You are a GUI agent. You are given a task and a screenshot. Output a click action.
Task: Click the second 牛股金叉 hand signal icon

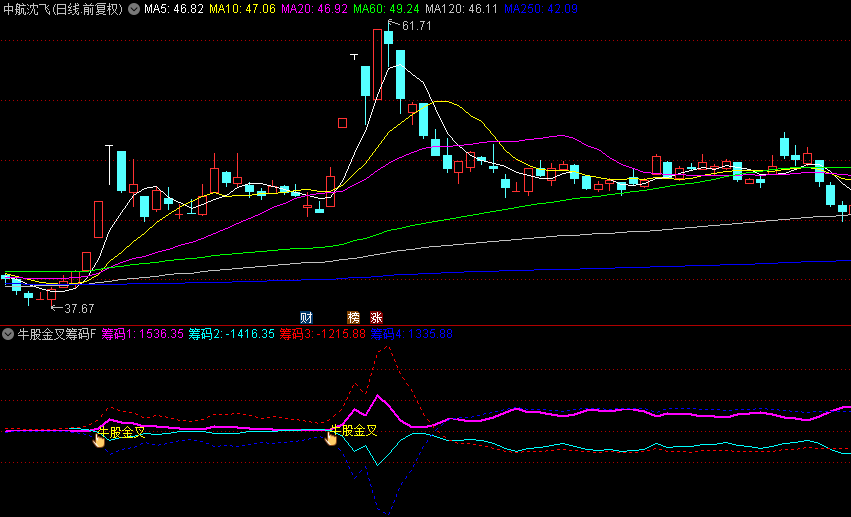click(331, 437)
